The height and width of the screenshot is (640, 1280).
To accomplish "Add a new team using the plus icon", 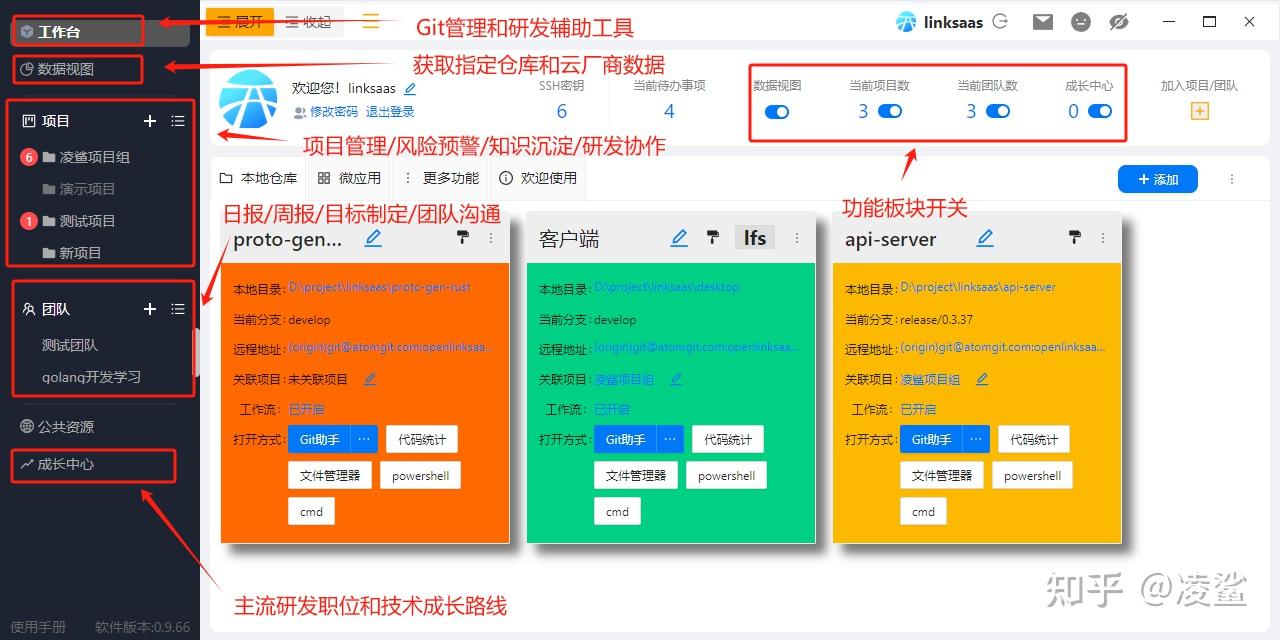I will tap(149, 309).
